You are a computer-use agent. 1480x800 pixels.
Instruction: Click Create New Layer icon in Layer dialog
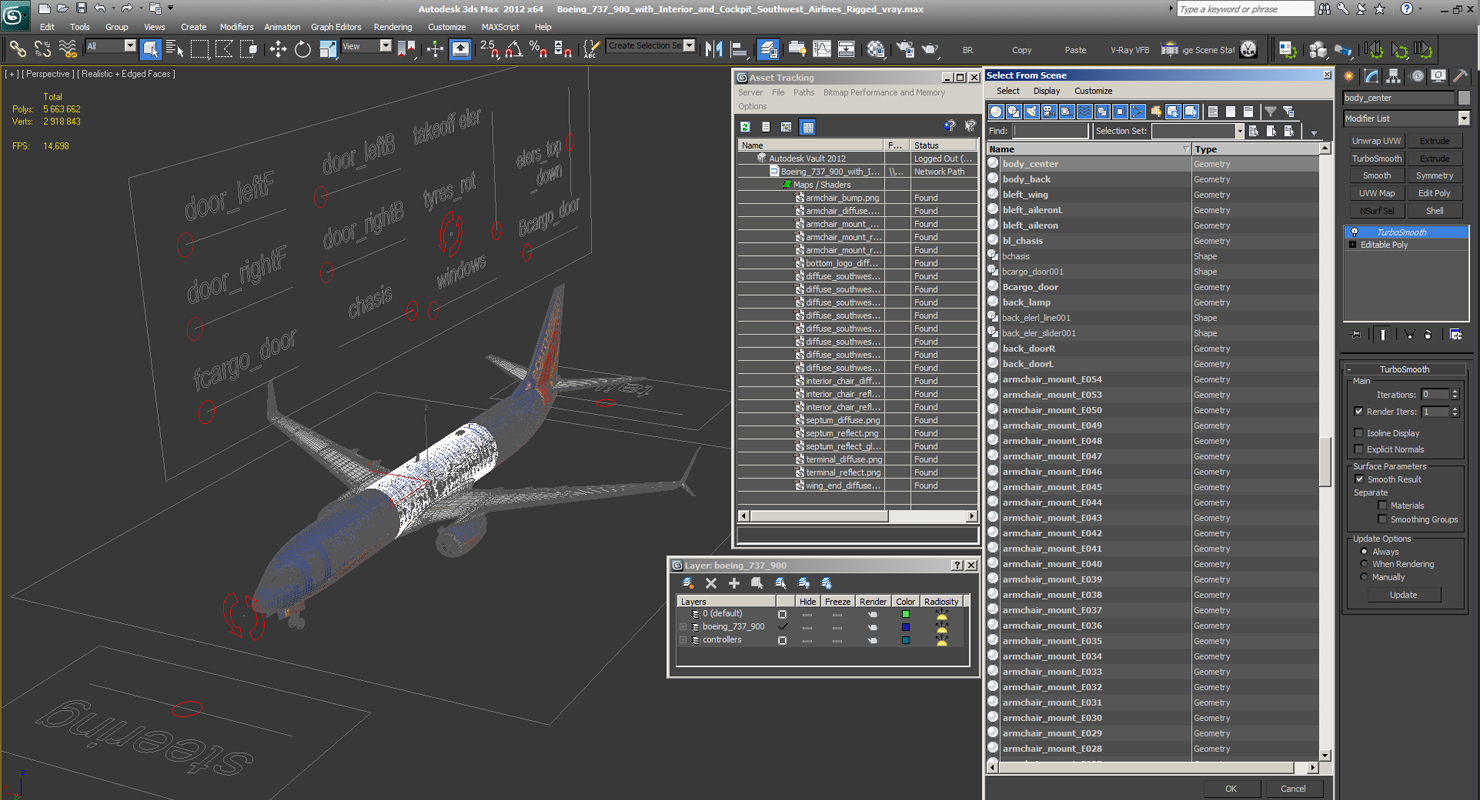click(688, 583)
